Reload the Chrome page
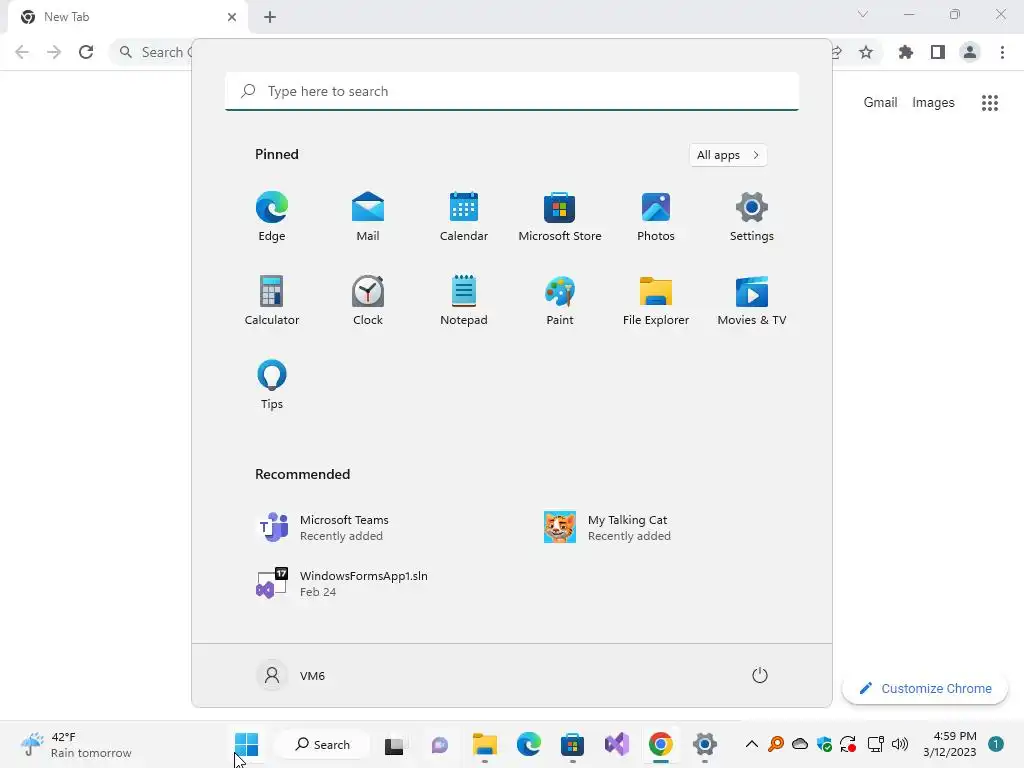Image resolution: width=1024 pixels, height=768 pixels. tap(86, 52)
